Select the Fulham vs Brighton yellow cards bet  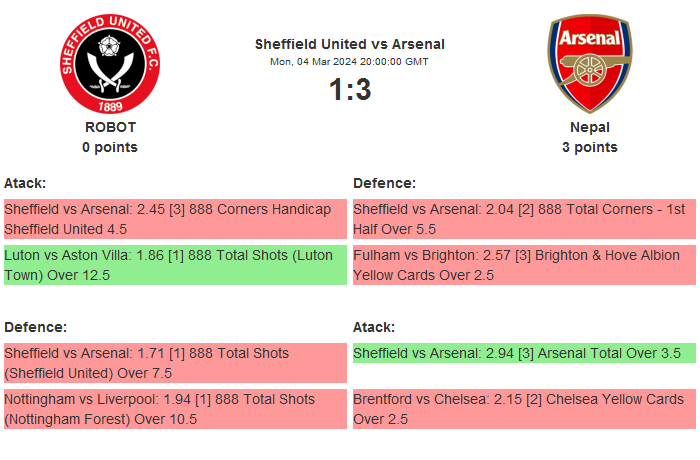(524, 265)
